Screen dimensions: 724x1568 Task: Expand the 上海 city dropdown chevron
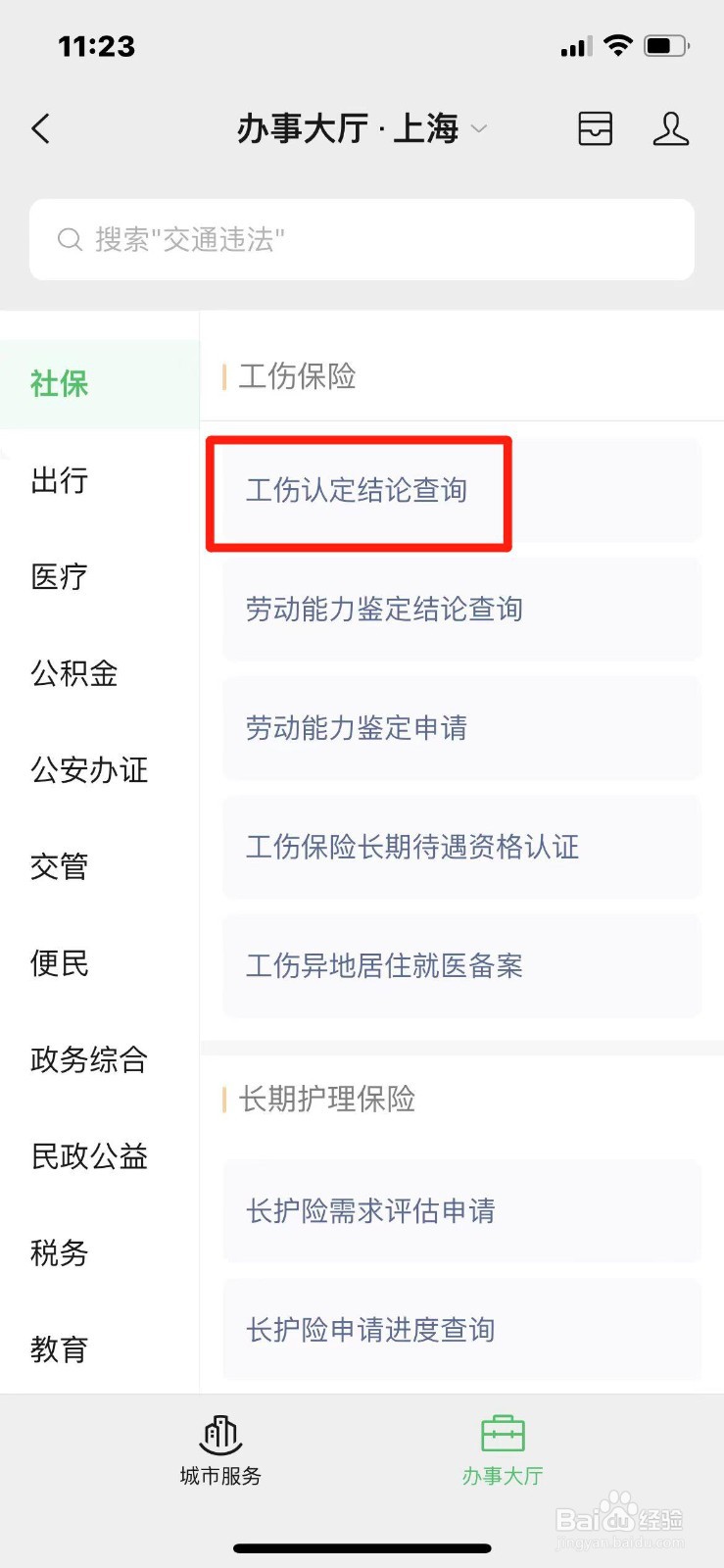[479, 129]
